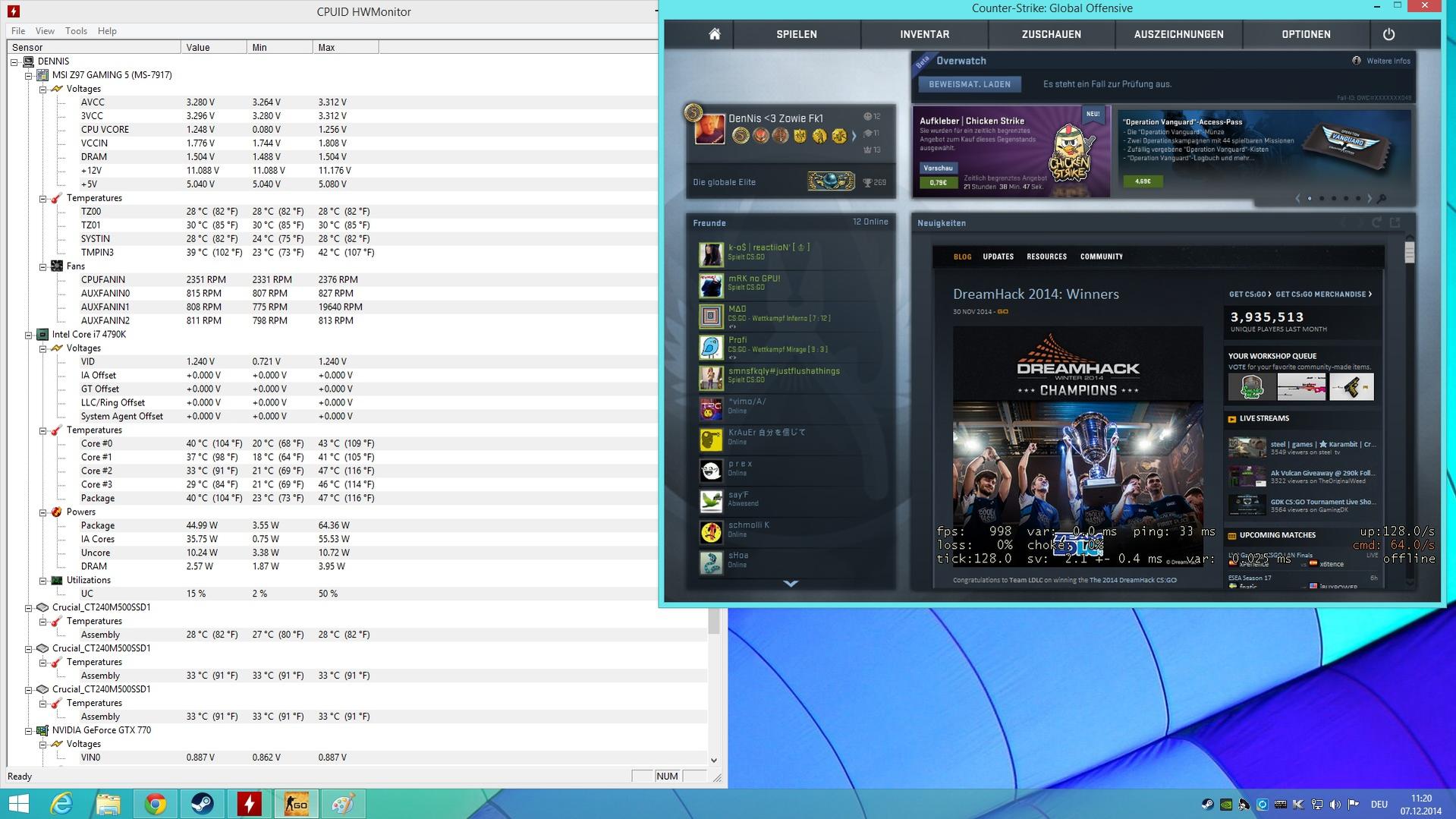Select friend mRK no GPU! avatar
1456x819 pixels.
pos(711,285)
